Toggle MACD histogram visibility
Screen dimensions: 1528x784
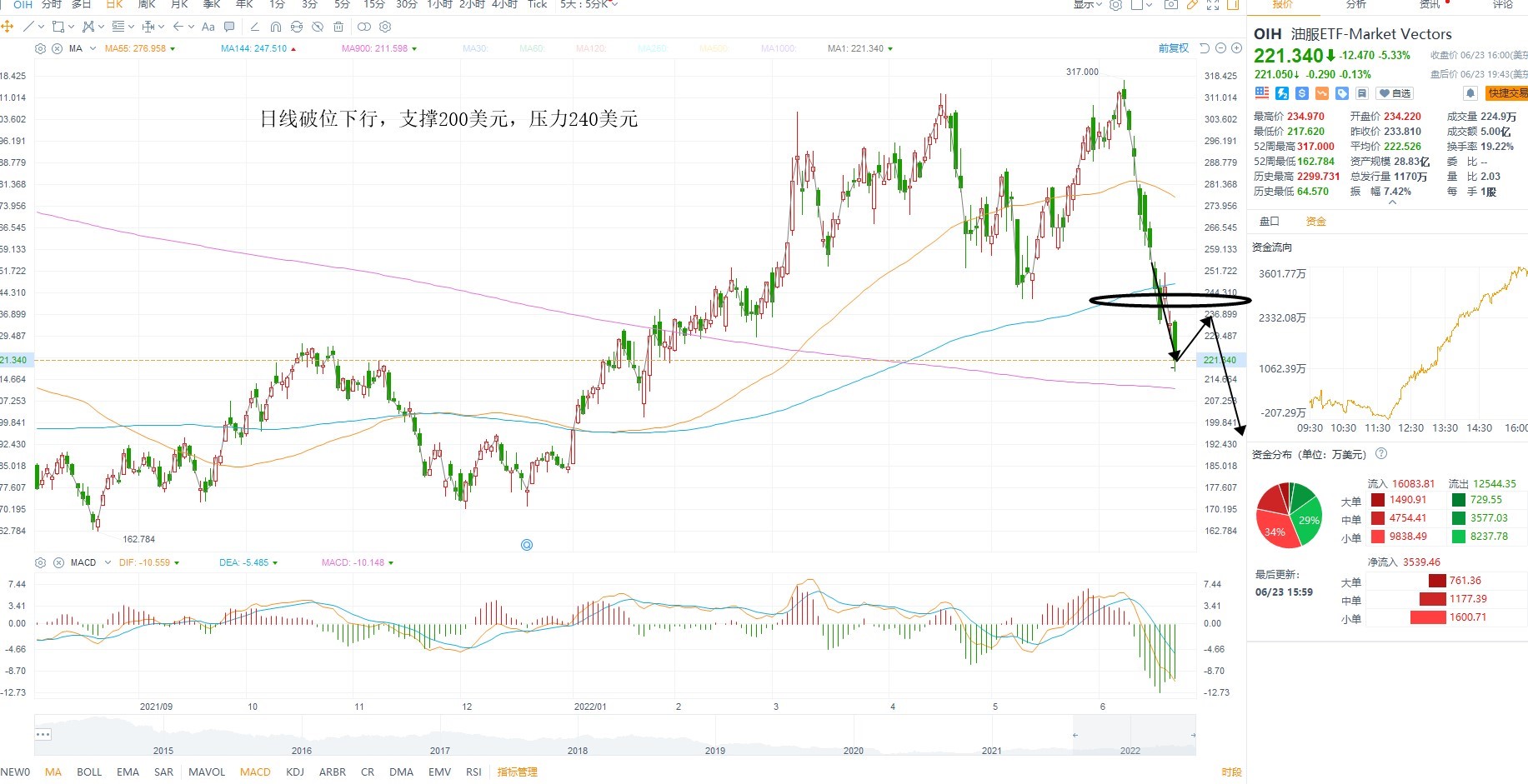tap(357, 562)
